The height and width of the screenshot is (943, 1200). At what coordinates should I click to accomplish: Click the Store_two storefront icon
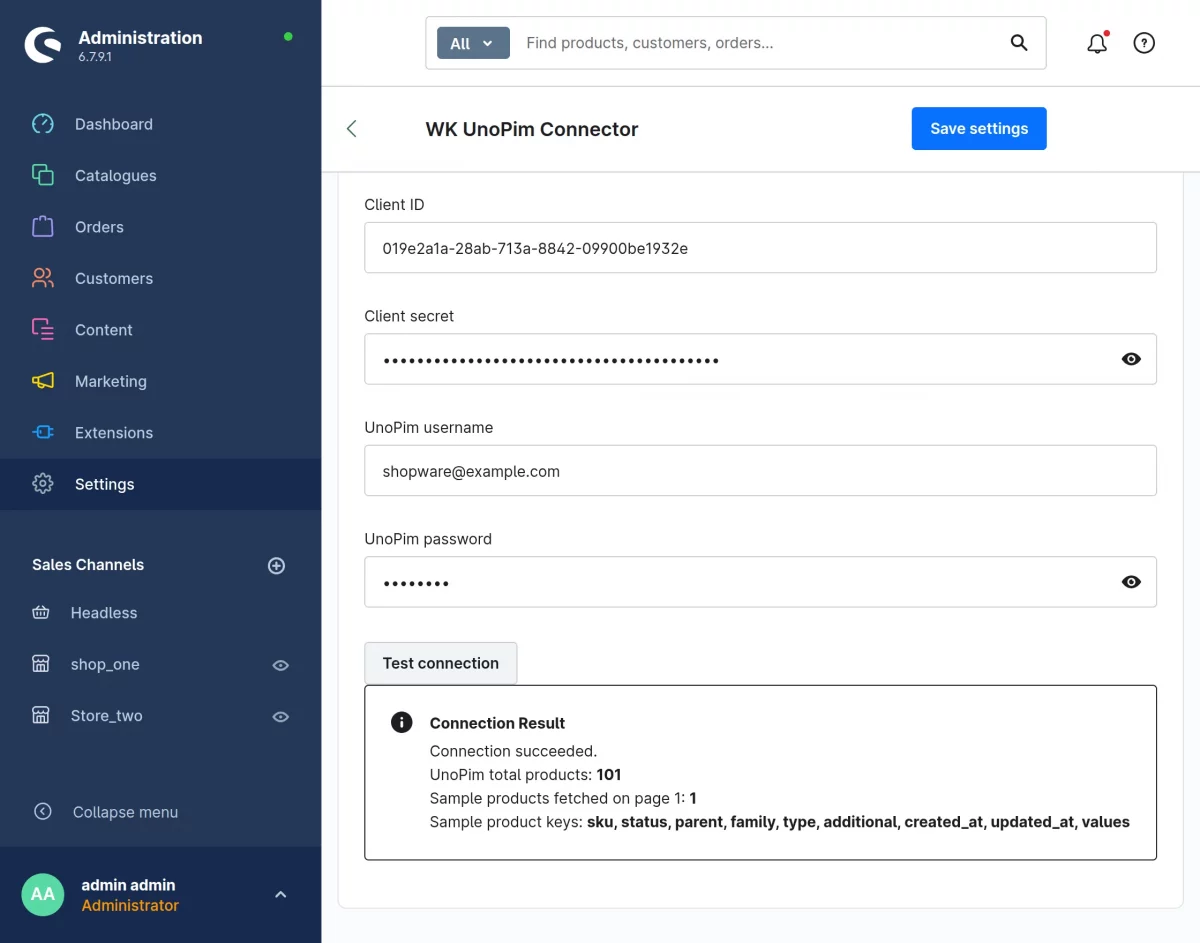[x=41, y=715]
